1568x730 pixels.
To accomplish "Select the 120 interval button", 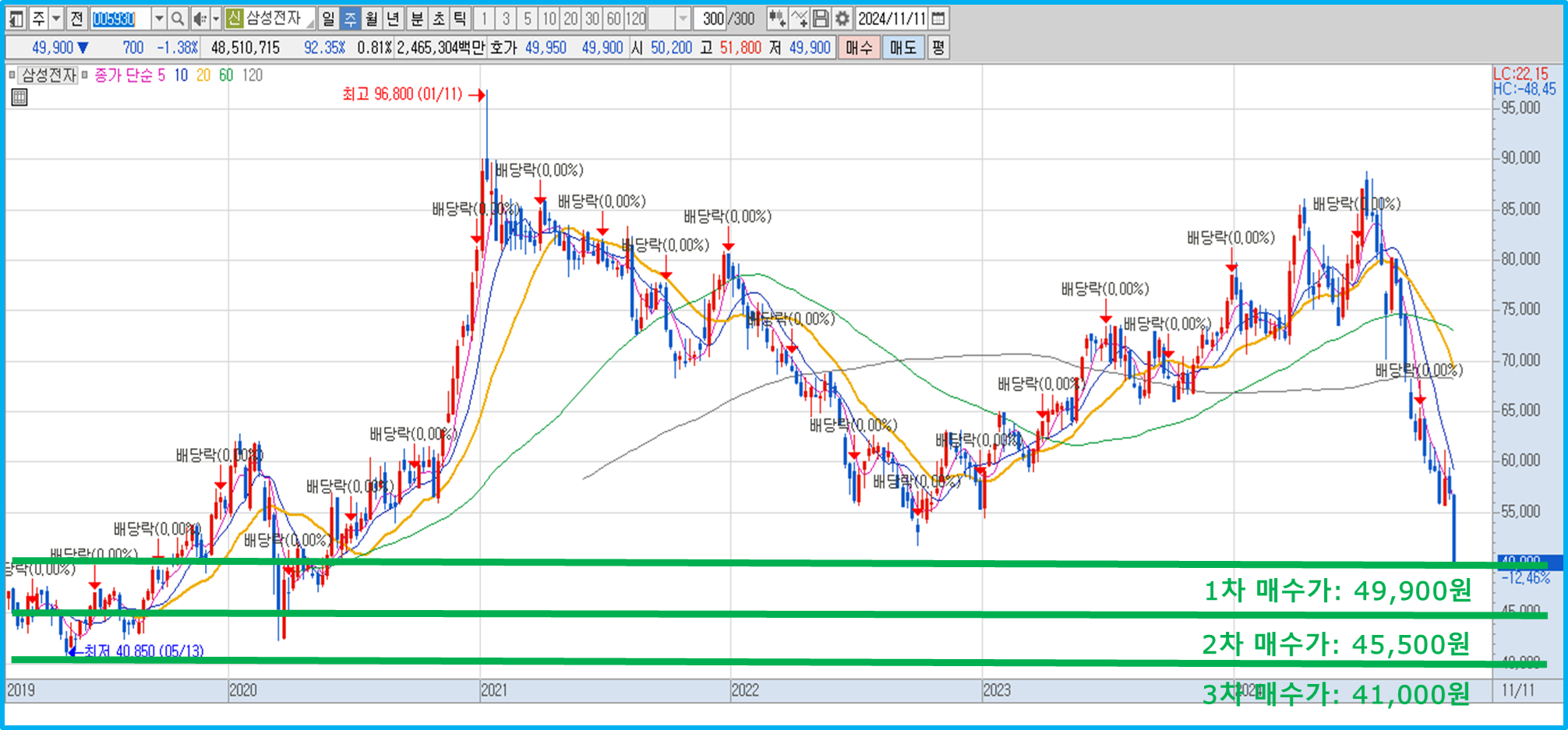I will pyautogui.click(x=637, y=18).
